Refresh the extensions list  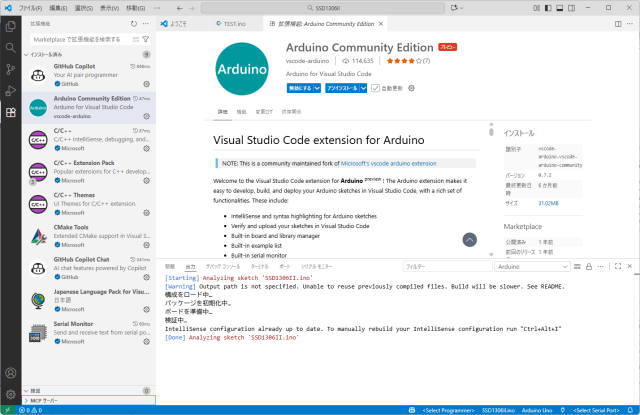tap(134, 23)
